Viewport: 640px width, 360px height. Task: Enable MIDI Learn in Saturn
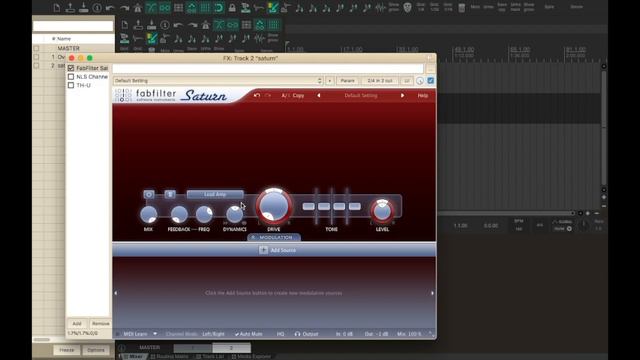[135, 334]
